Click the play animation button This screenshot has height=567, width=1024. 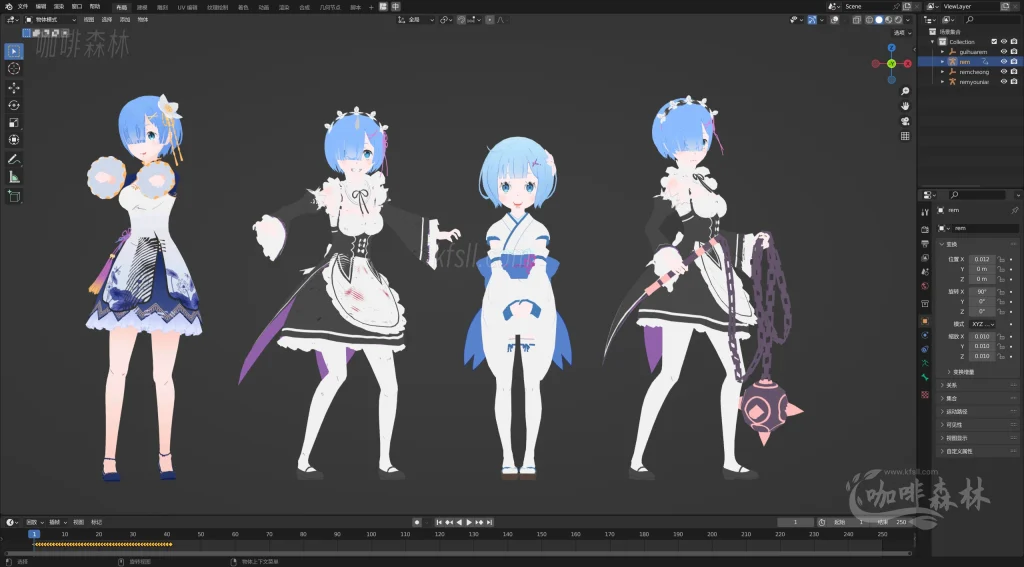pos(469,522)
